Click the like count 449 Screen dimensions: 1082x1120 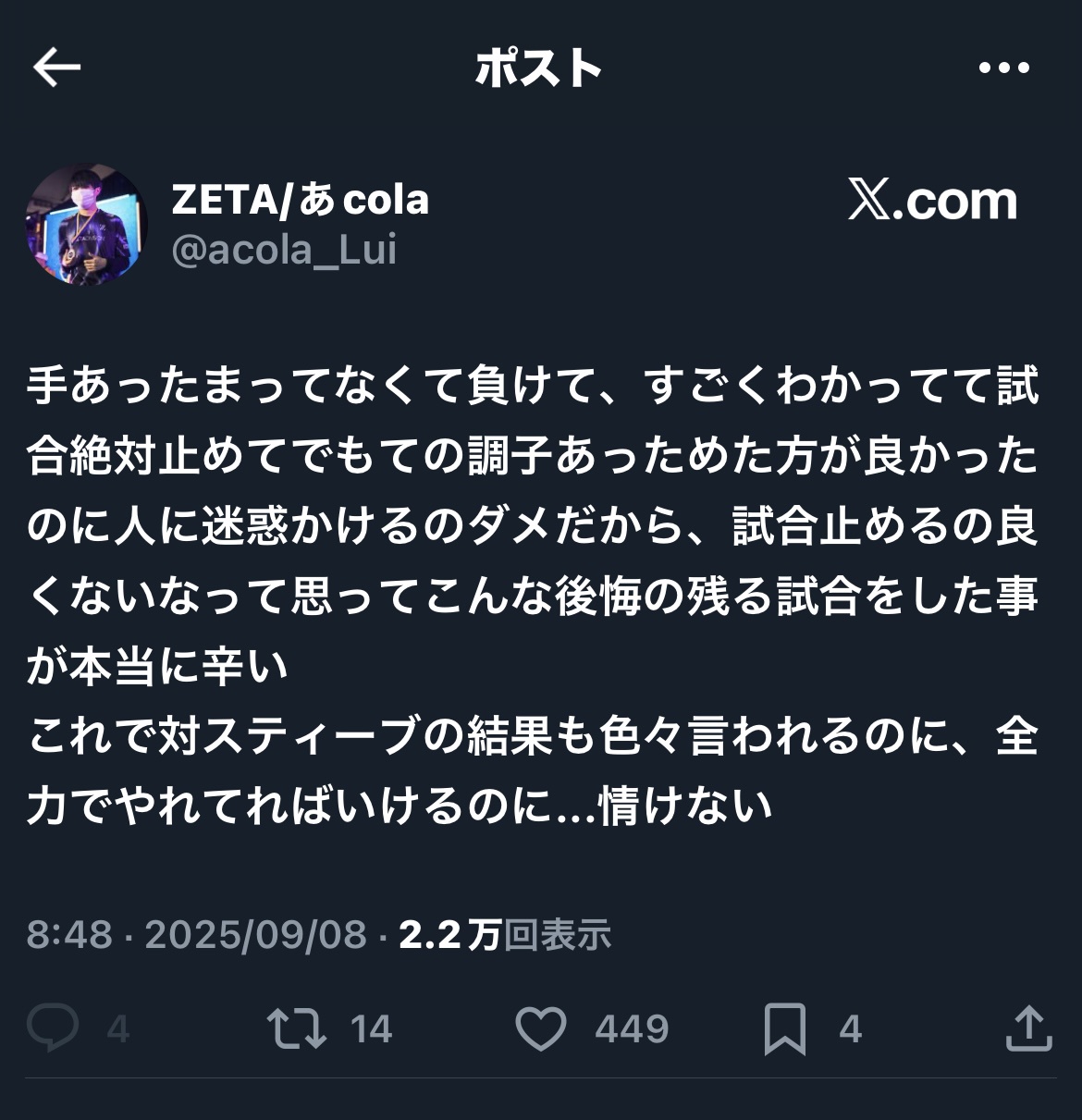coord(632,1029)
